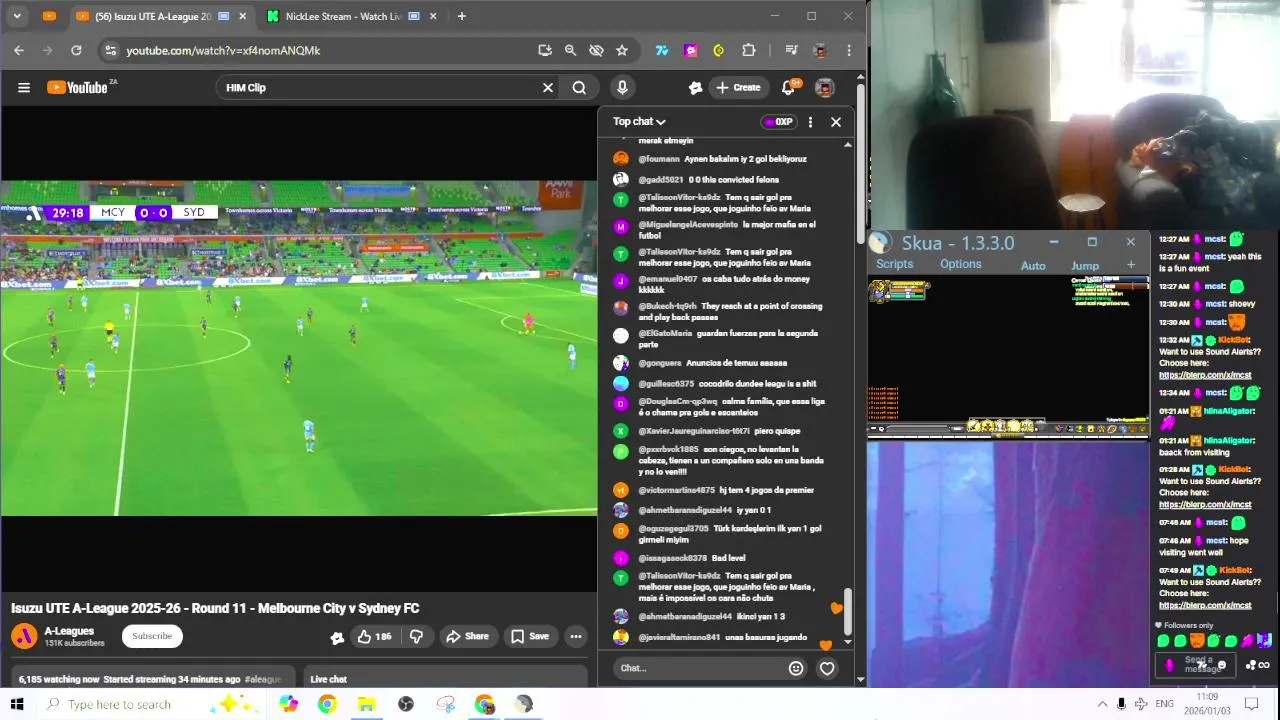Open the A-Leagues channel name
This screenshot has width=1280, height=720.
click(x=69, y=631)
